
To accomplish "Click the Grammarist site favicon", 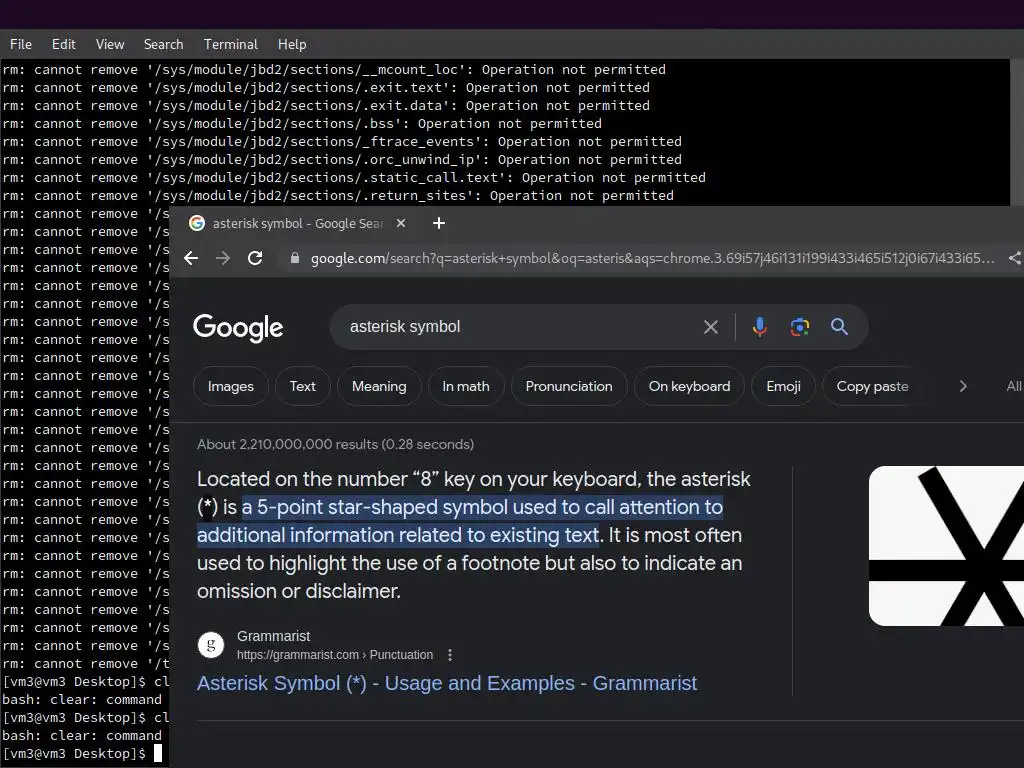I will tap(211, 645).
